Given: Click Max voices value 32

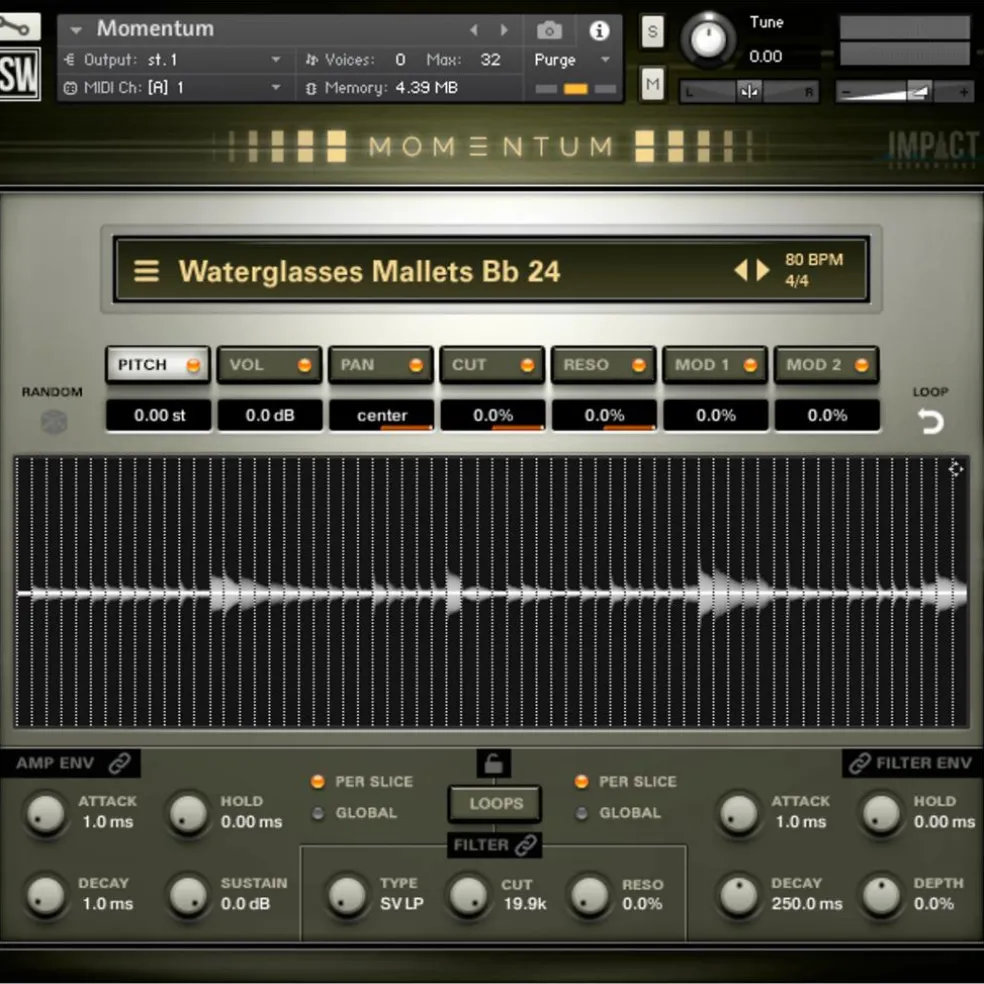Looking at the screenshot, I should click(x=490, y=60).
